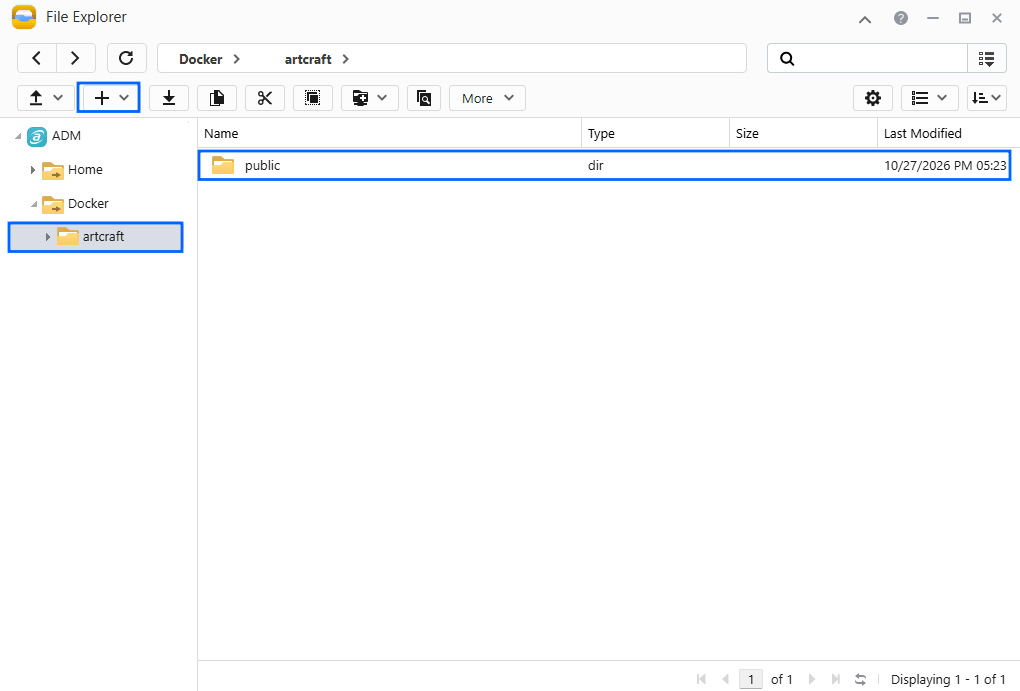Reload the file list from pager
1020x691 pixels.
[861, 679]
